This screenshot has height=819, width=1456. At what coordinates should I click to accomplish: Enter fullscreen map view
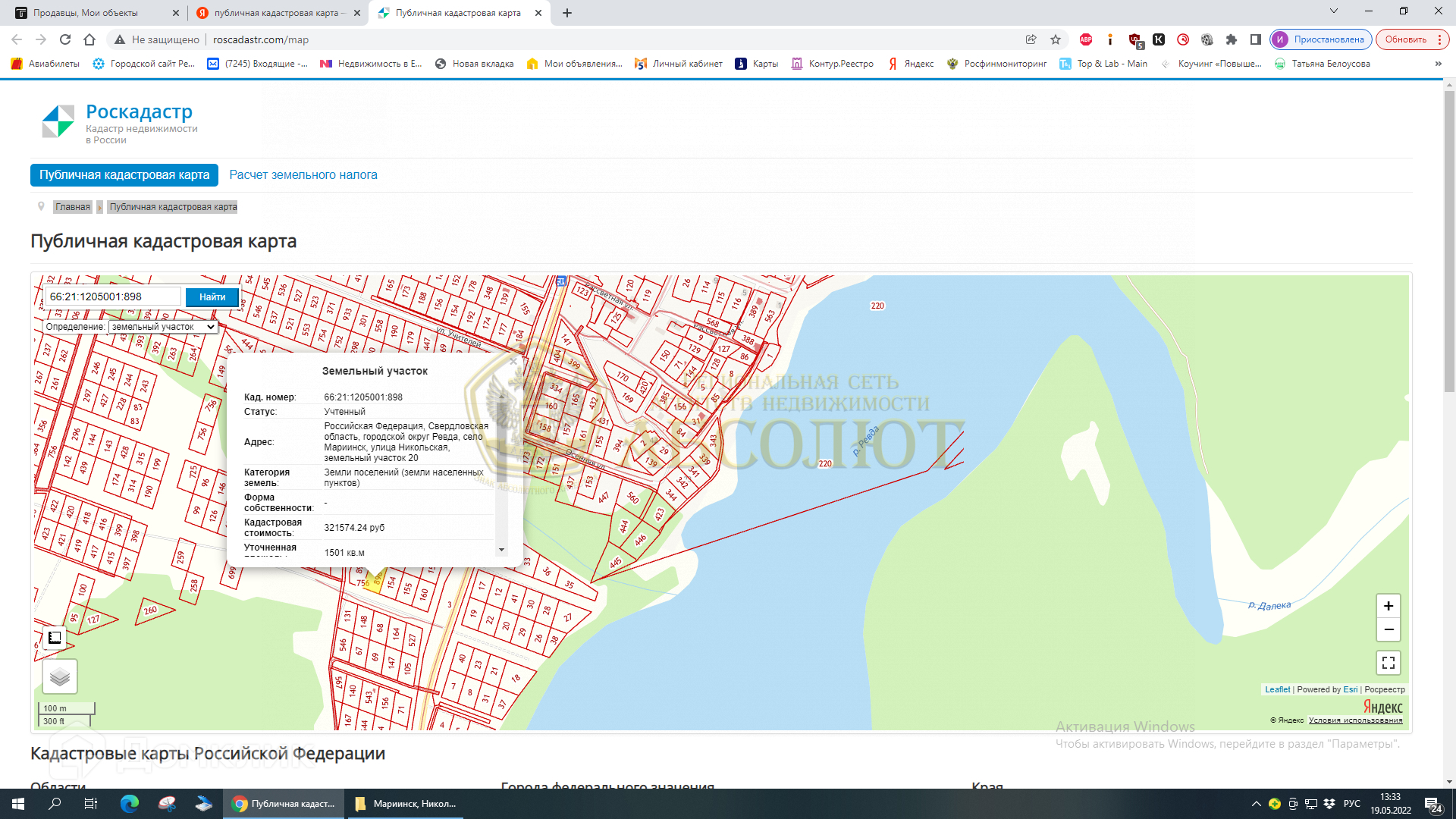click(1388, 663)
